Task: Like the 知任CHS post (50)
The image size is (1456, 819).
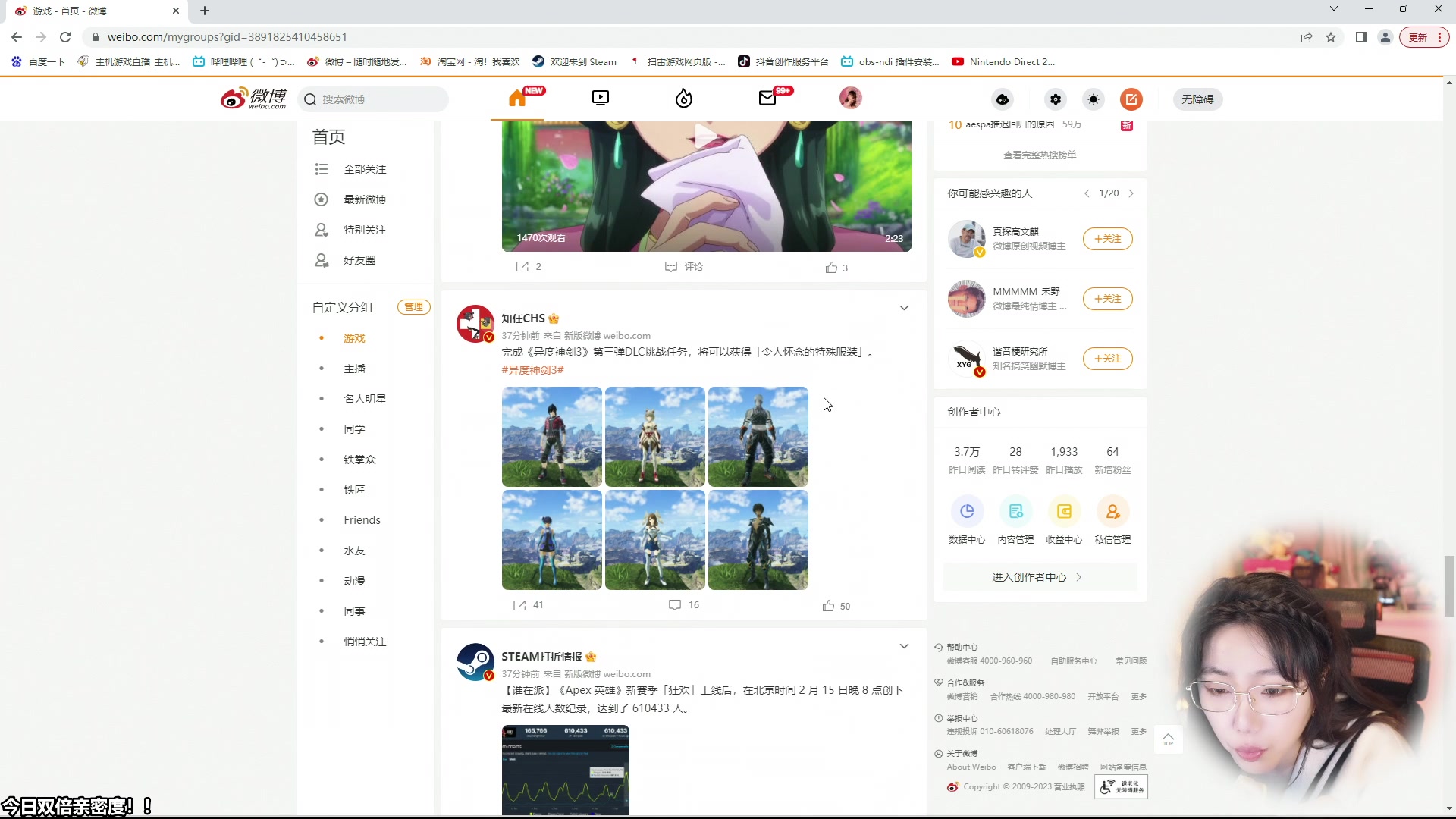Action: point(836,606)
